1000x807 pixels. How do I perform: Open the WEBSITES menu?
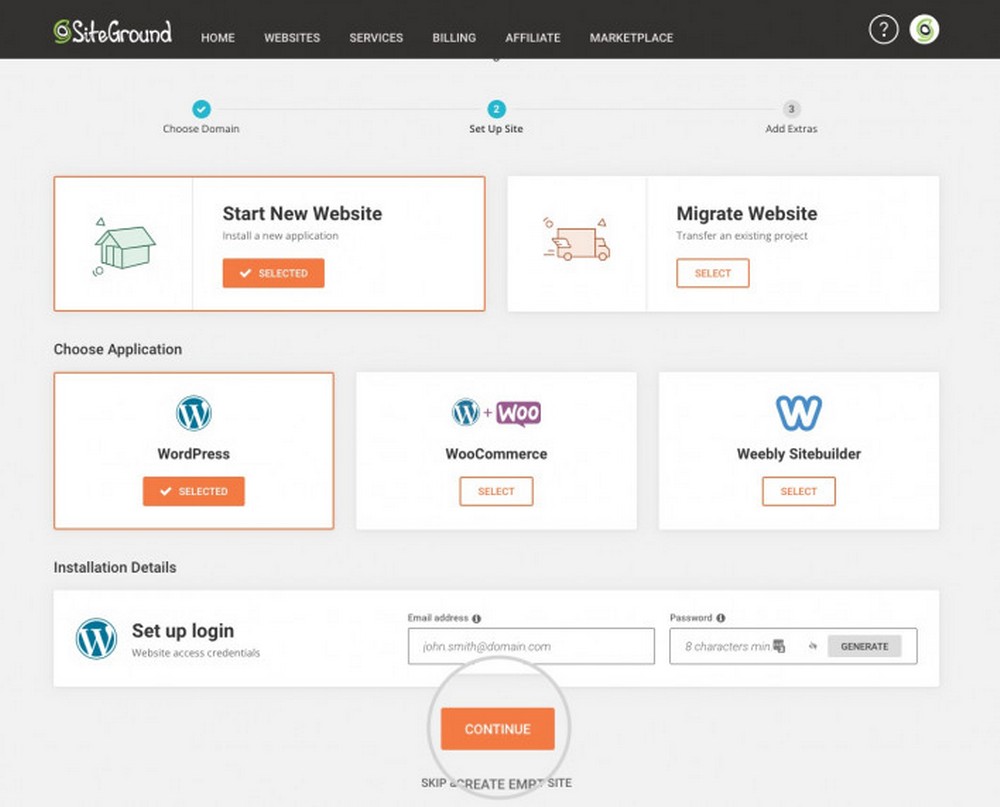[292, 38]
